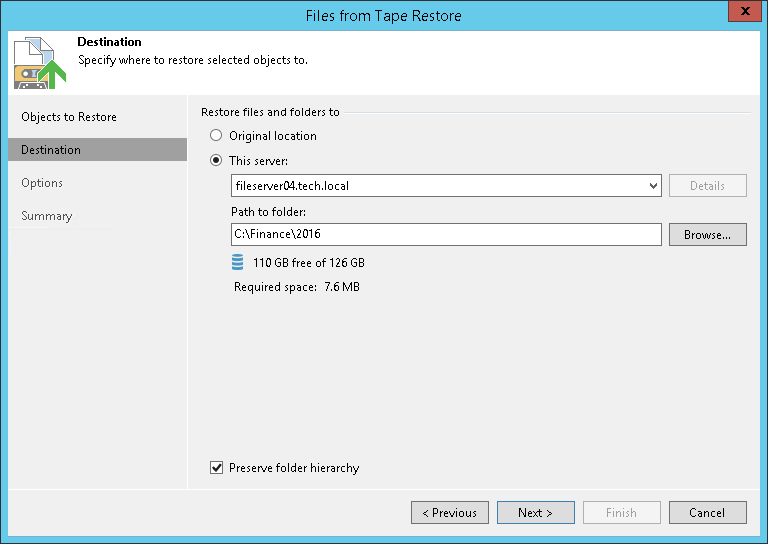Click the Finish button
Image resolution: width=768 pixels, height=544 pixels.
[621, 513]
